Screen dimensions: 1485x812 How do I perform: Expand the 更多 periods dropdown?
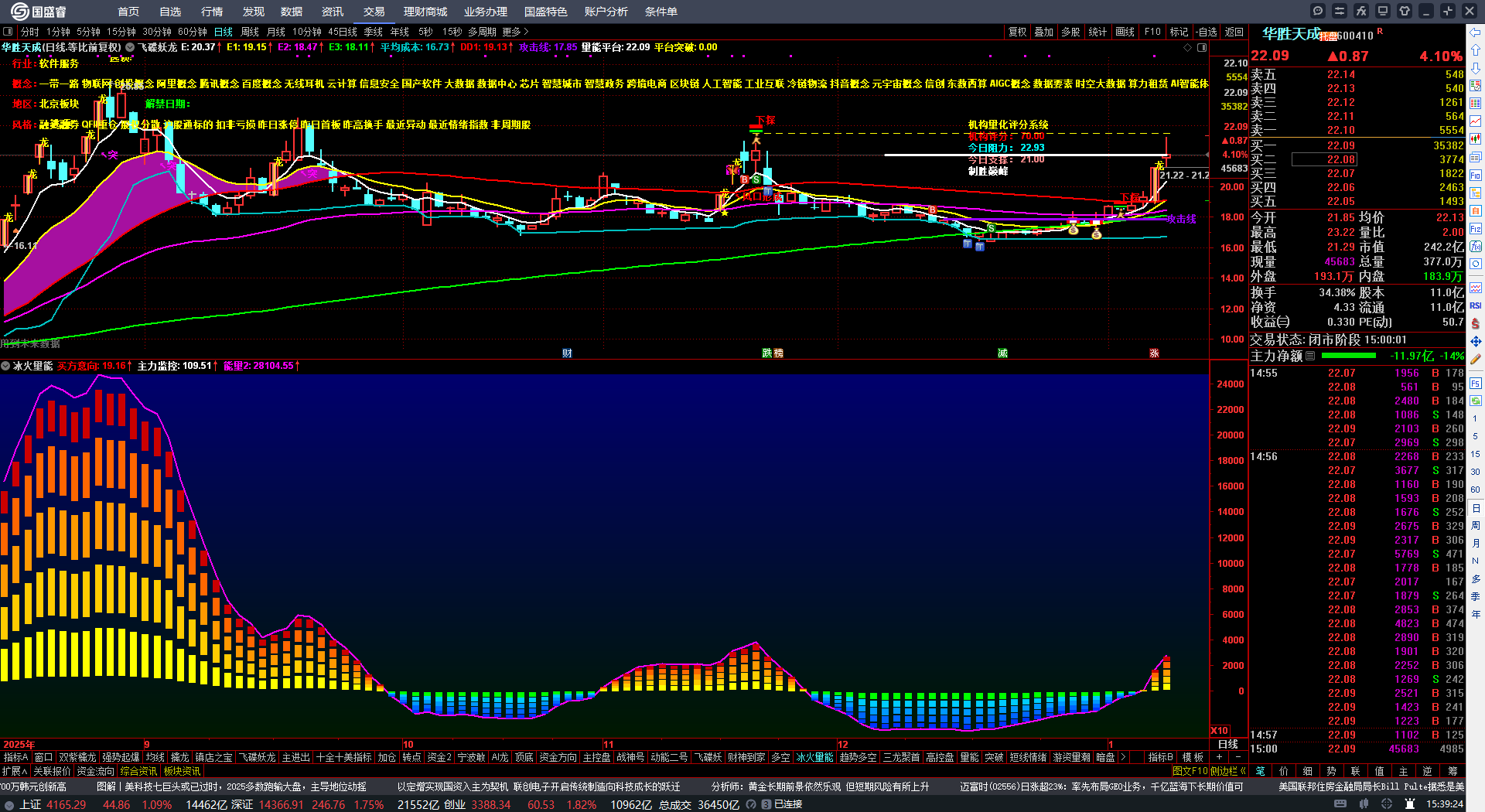[515, 32]
